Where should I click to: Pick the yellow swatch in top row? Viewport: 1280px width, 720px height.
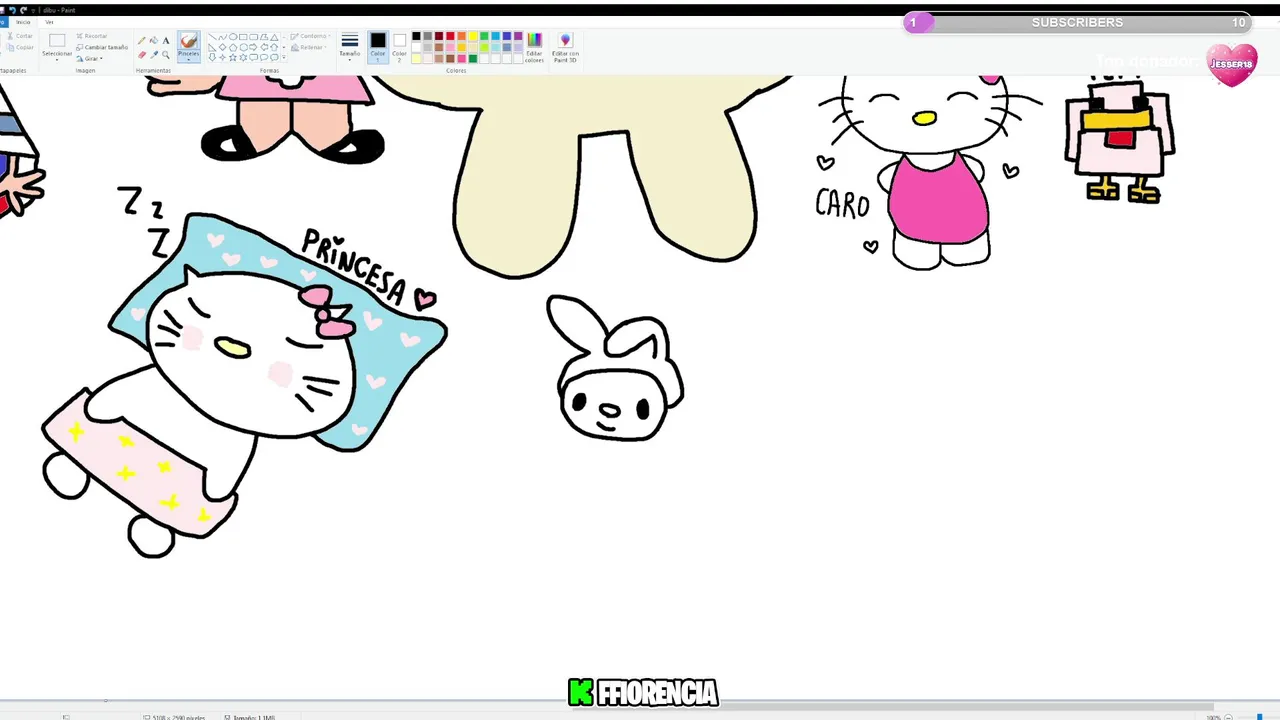pyautogui.click(x=473, y=36)
